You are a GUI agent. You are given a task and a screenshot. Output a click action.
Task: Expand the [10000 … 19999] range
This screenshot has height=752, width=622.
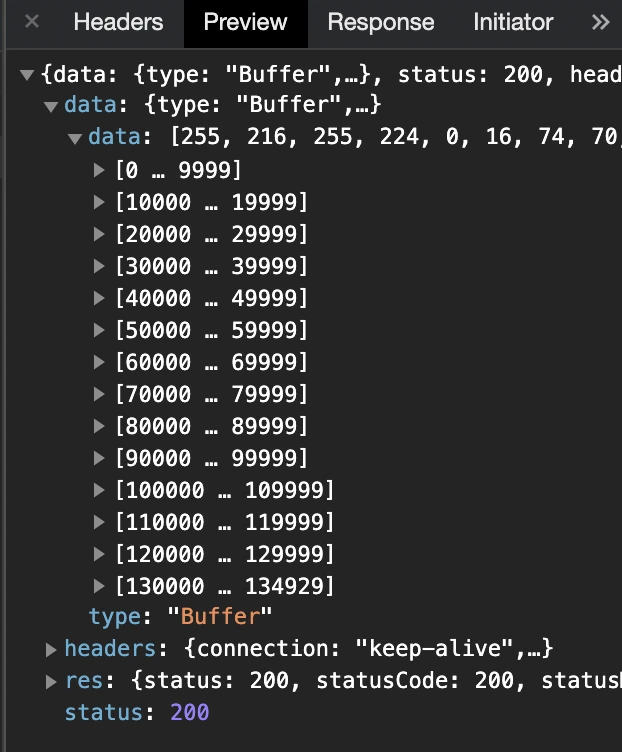99,202
